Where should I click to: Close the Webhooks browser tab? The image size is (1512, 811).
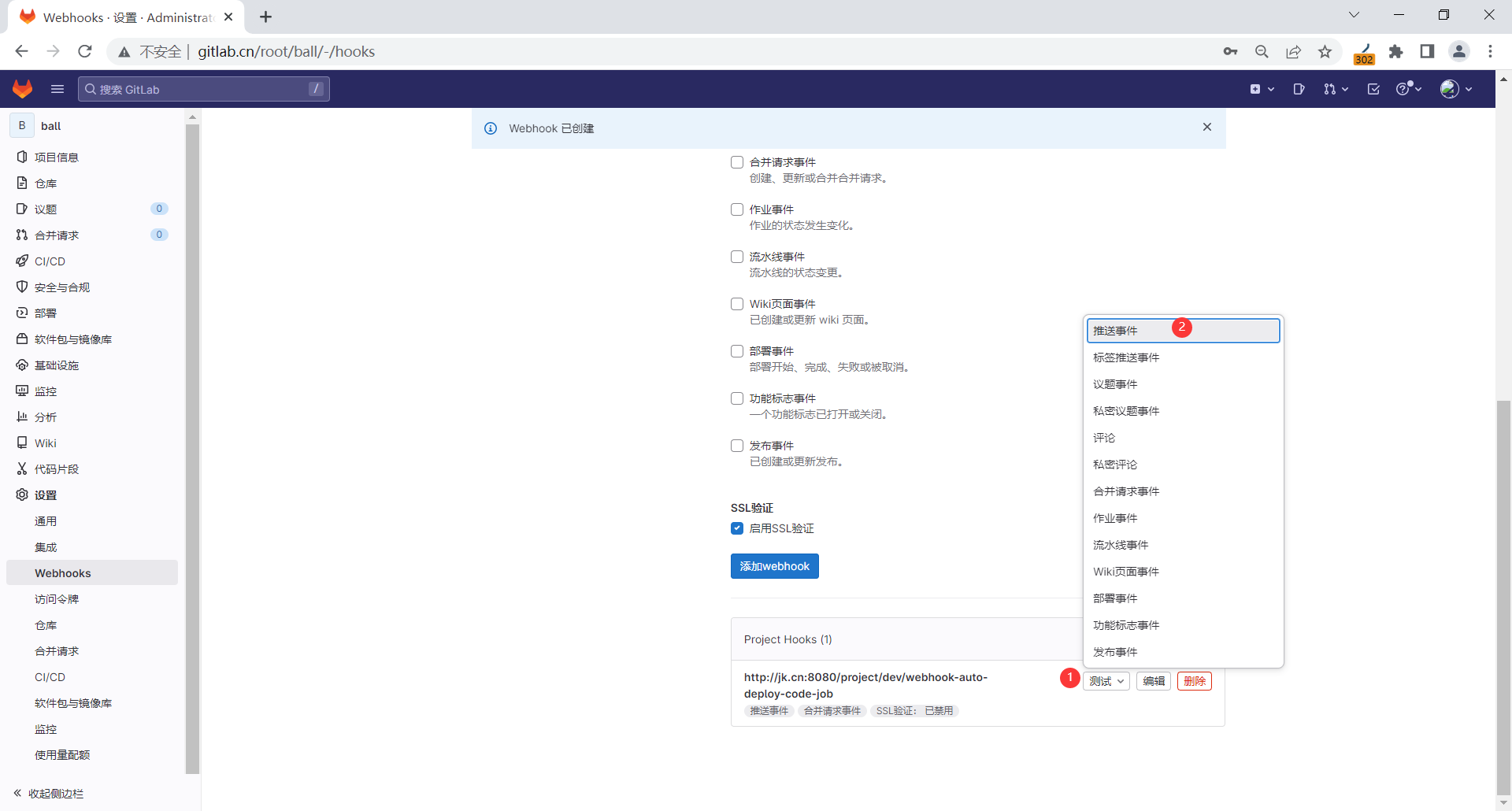[x=228, y=17]
